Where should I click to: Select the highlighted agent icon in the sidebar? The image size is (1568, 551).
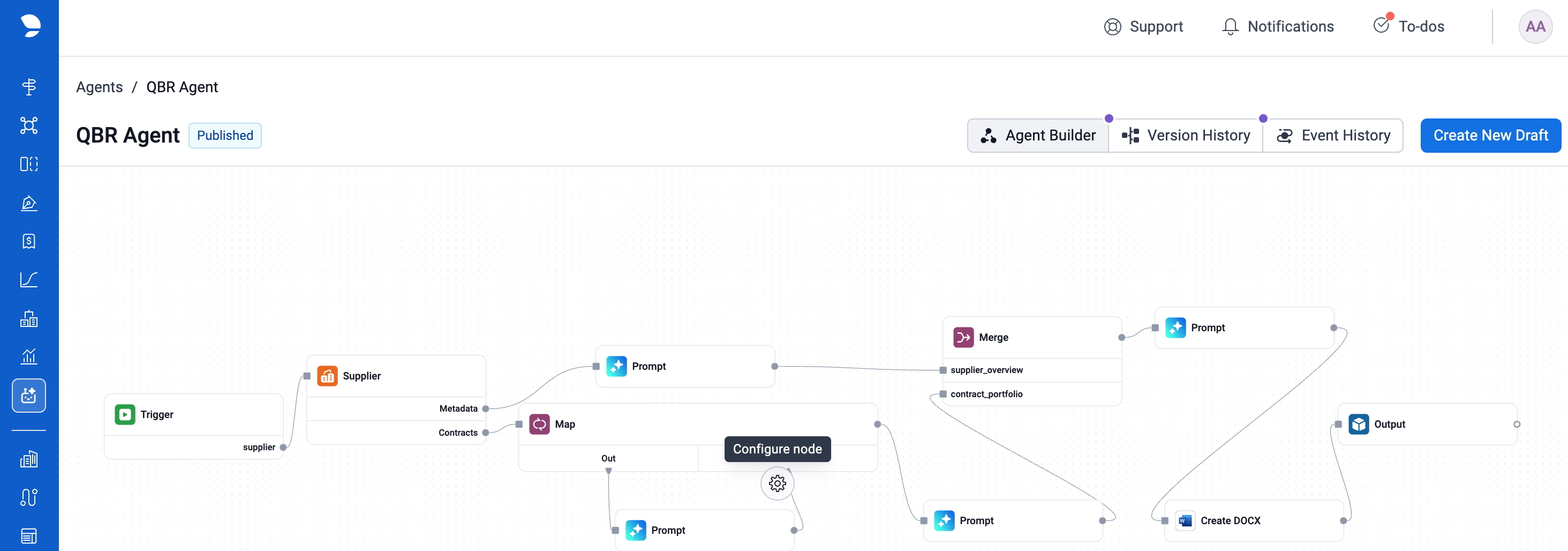28,395
